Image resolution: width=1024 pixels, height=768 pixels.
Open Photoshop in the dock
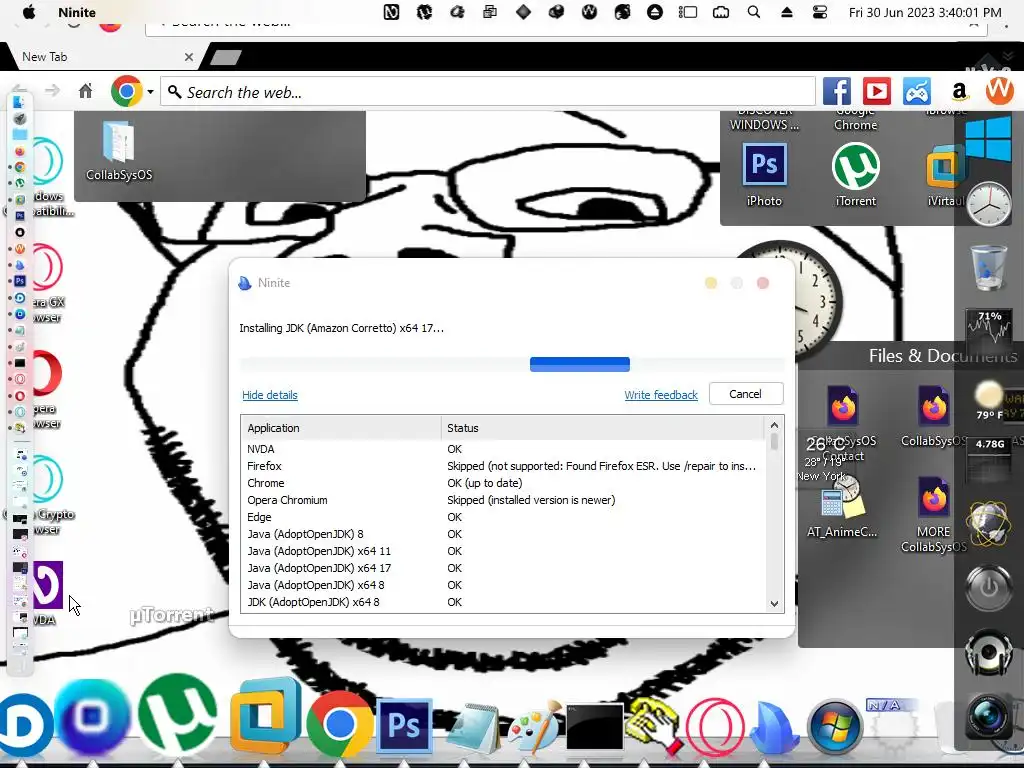point(404,725)
